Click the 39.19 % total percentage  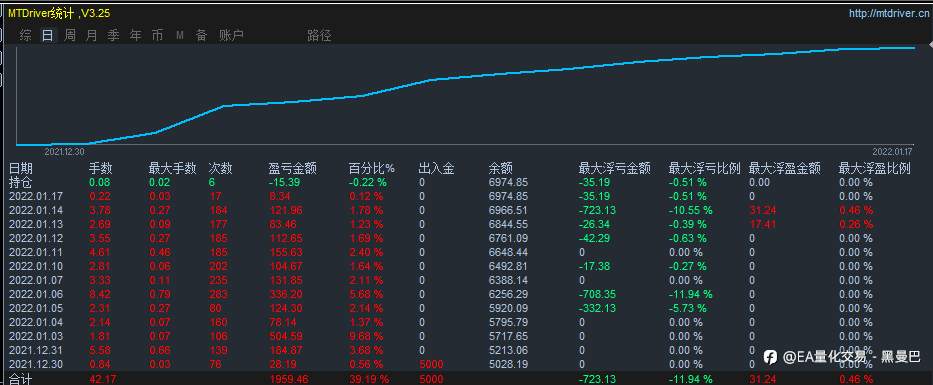[369, 379]
